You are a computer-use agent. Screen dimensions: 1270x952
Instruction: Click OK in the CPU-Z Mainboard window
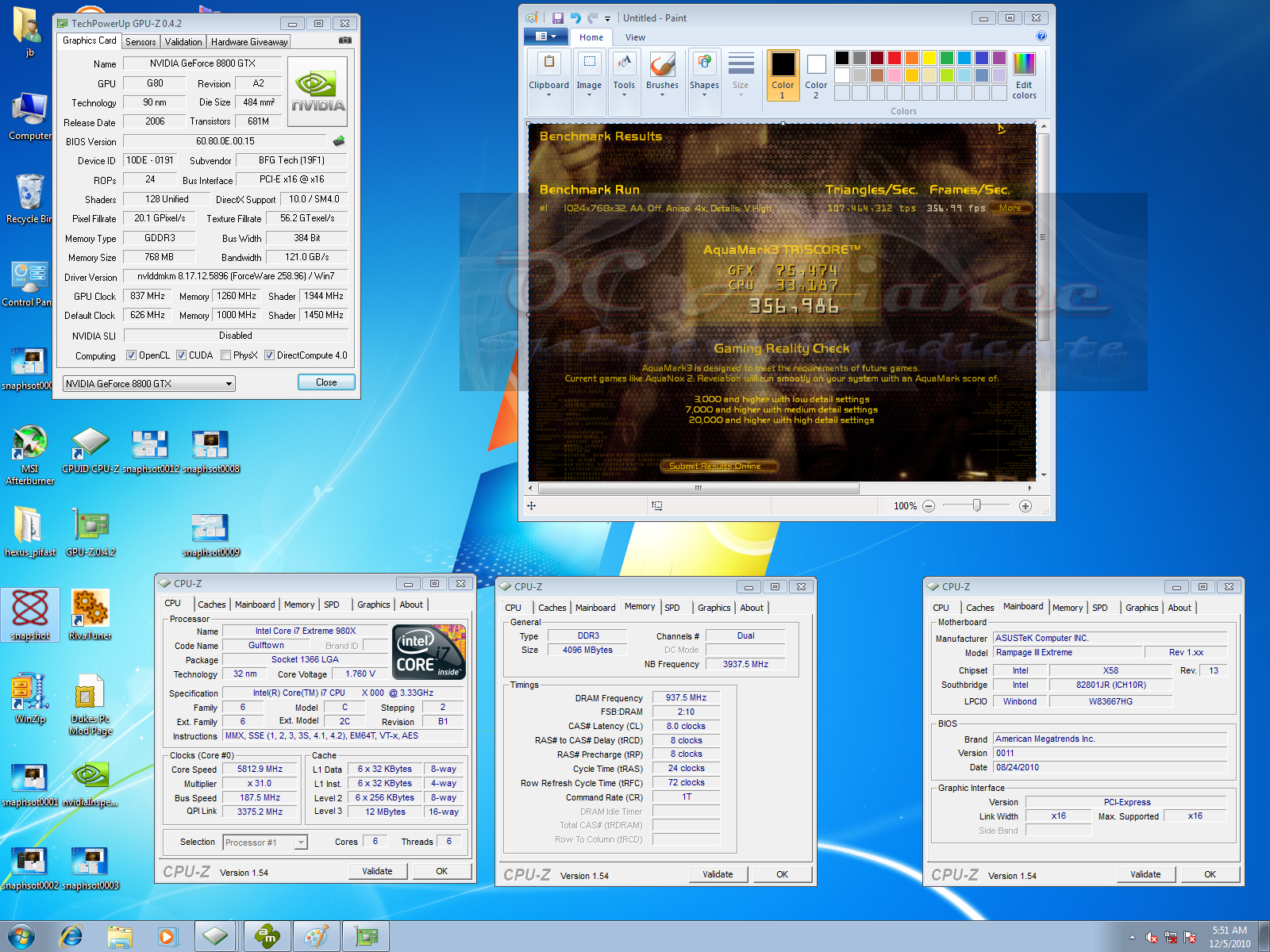click(1210, 874)
